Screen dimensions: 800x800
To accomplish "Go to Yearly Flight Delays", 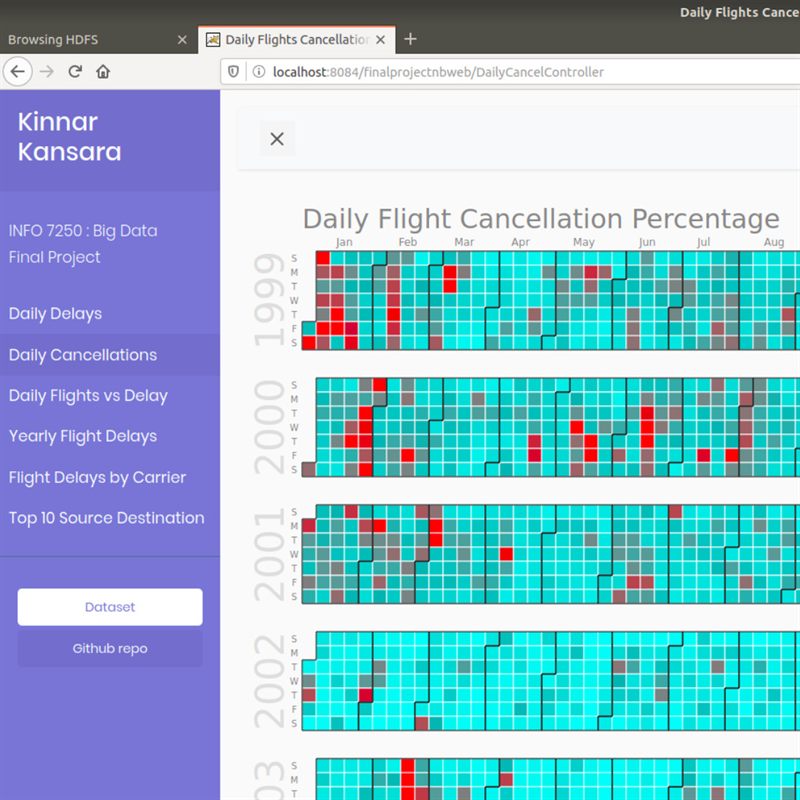I will pos(83,436).
